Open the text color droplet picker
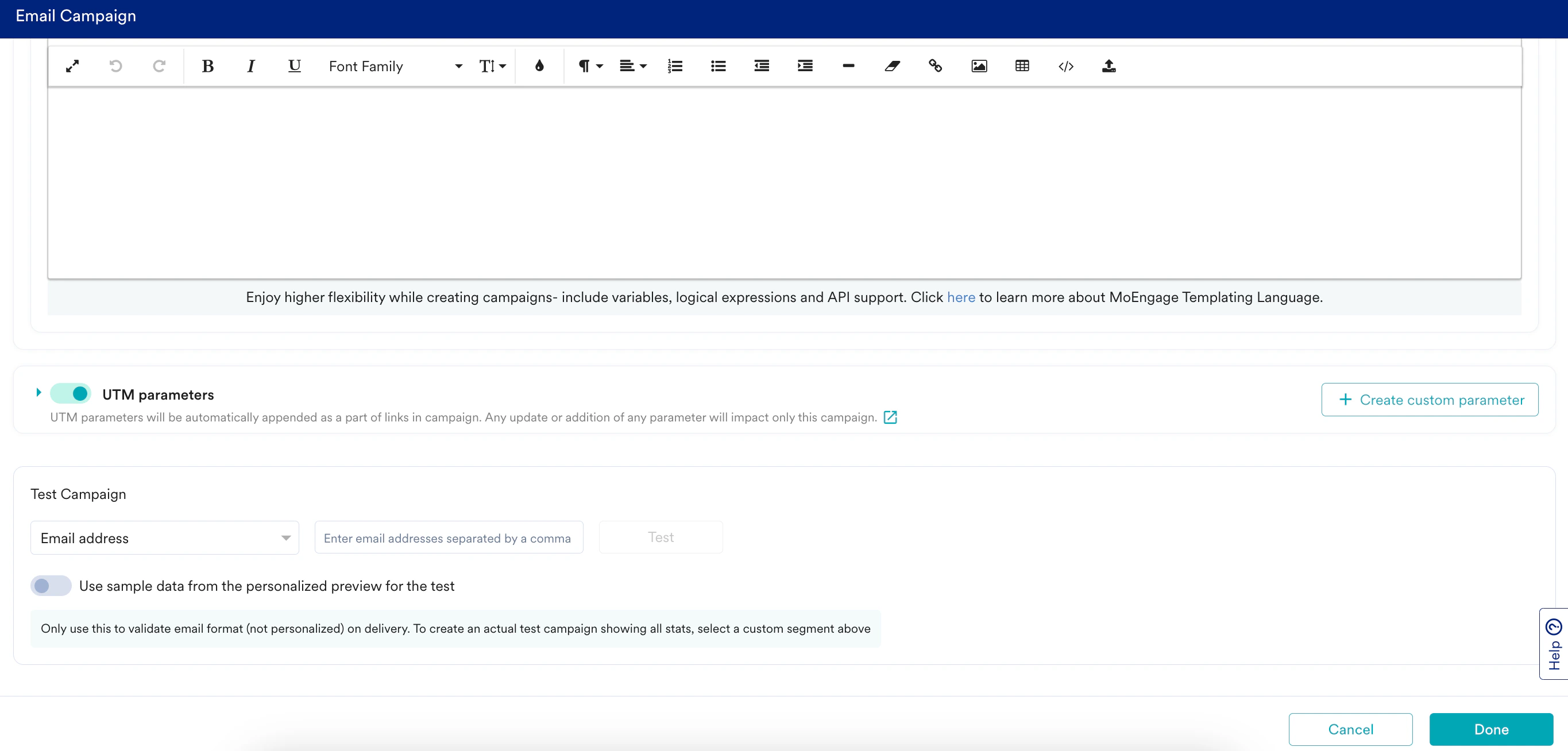The width and height of the screenshot is (1568, 751). point(539,65)
